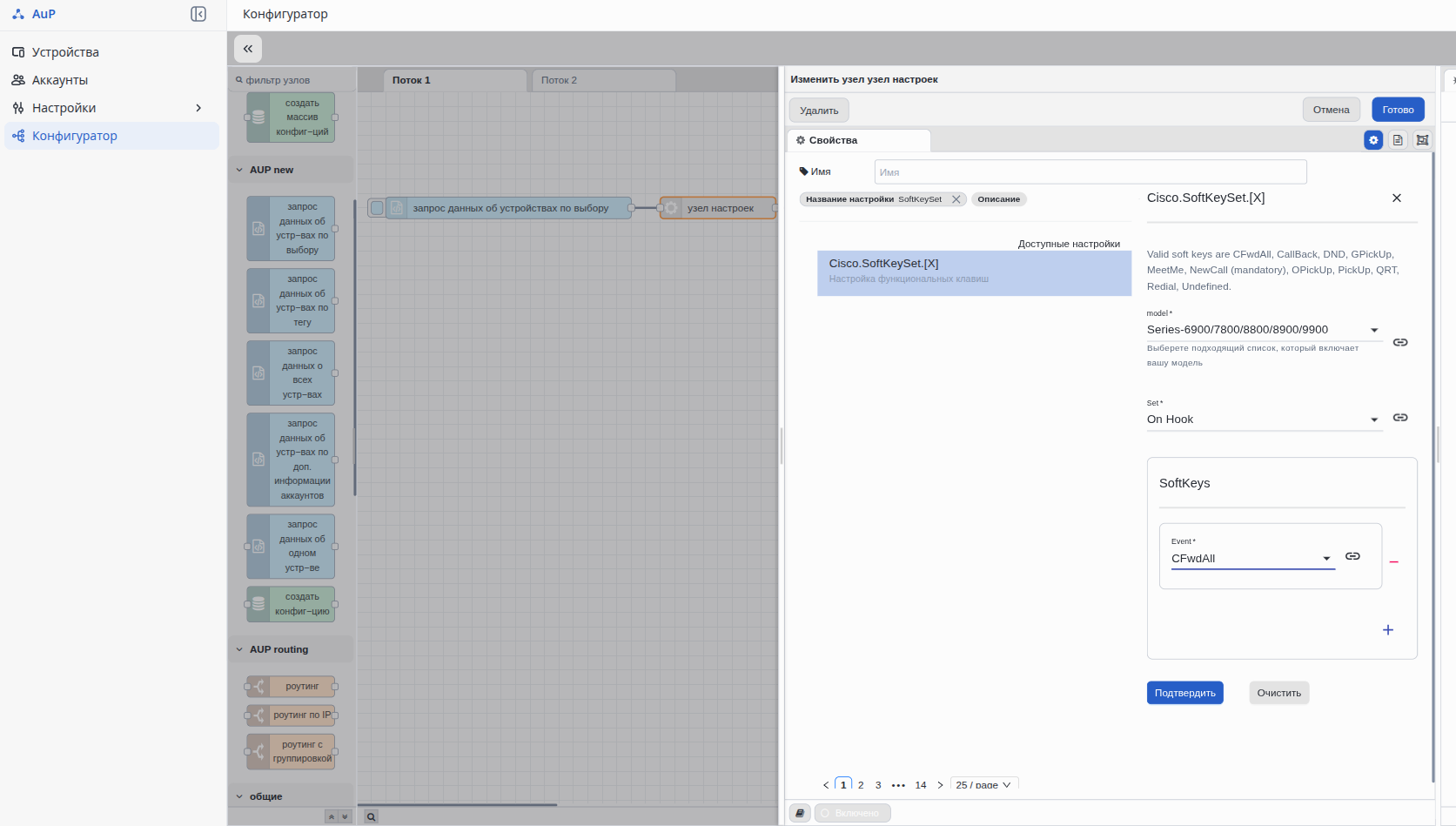This screenshot has width=1456, height=826.
Task: Focus the фильтр узлов search field
Action: tap(292, 80)
